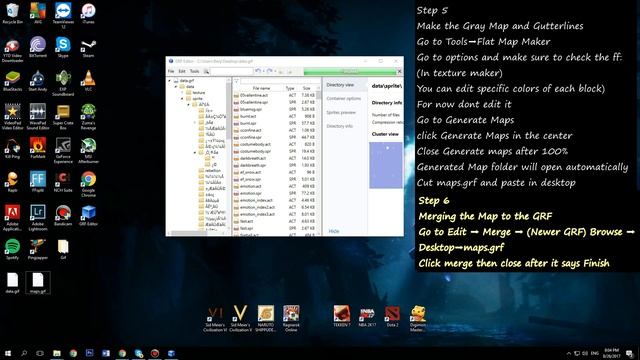640x360 pixels.
Task: Open the Windows Start menu
Action: point(7,353)
